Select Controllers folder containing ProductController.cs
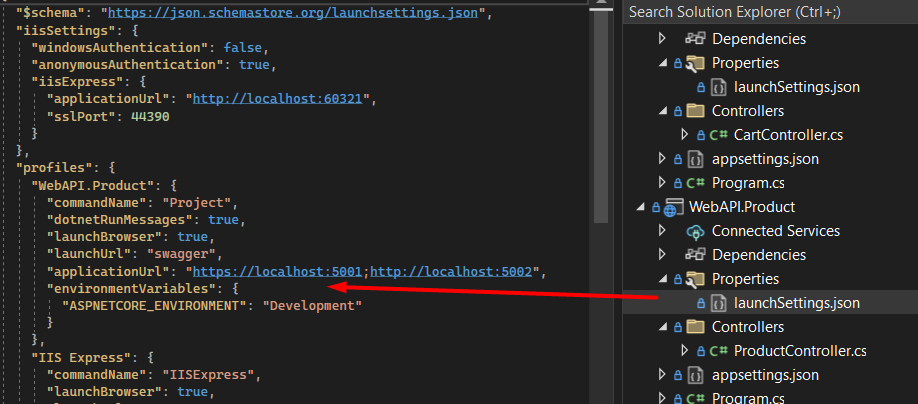Screen dimensions: 918x404 [x=748, y=327]
